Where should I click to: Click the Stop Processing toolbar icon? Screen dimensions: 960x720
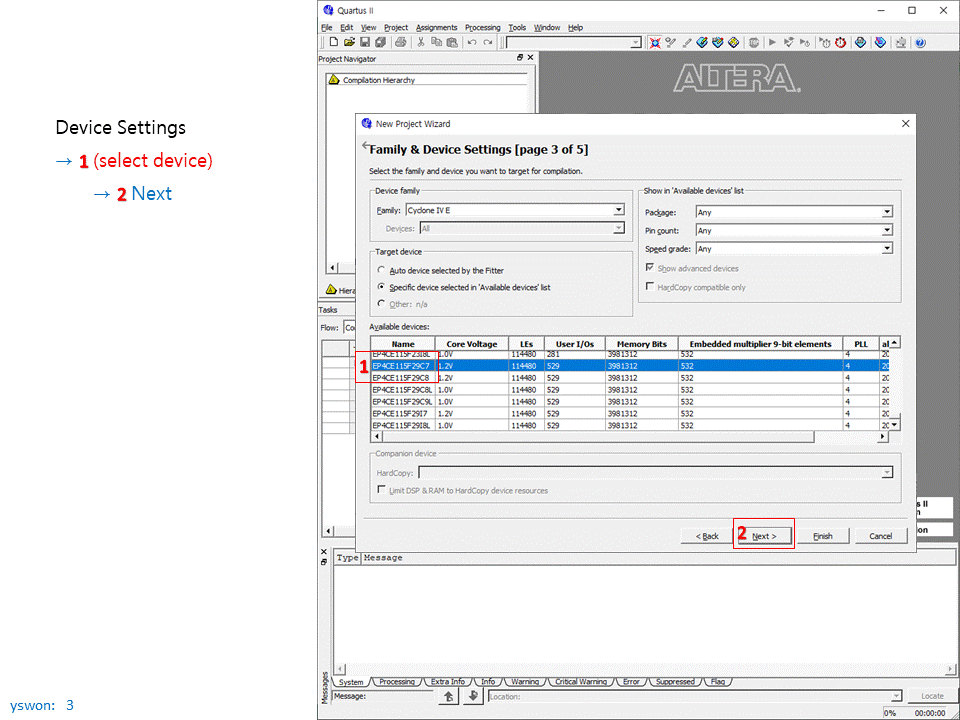coord(754,42)
